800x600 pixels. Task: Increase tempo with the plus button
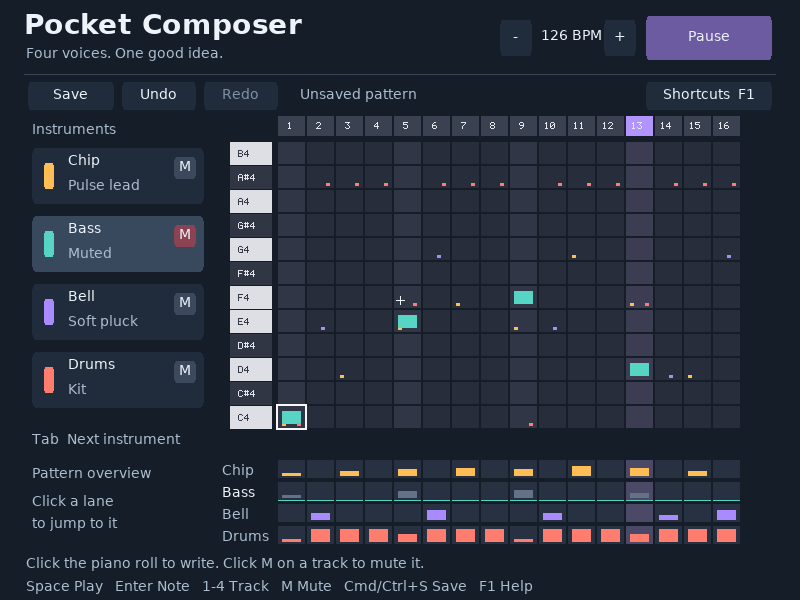click(x=619, y=38)
